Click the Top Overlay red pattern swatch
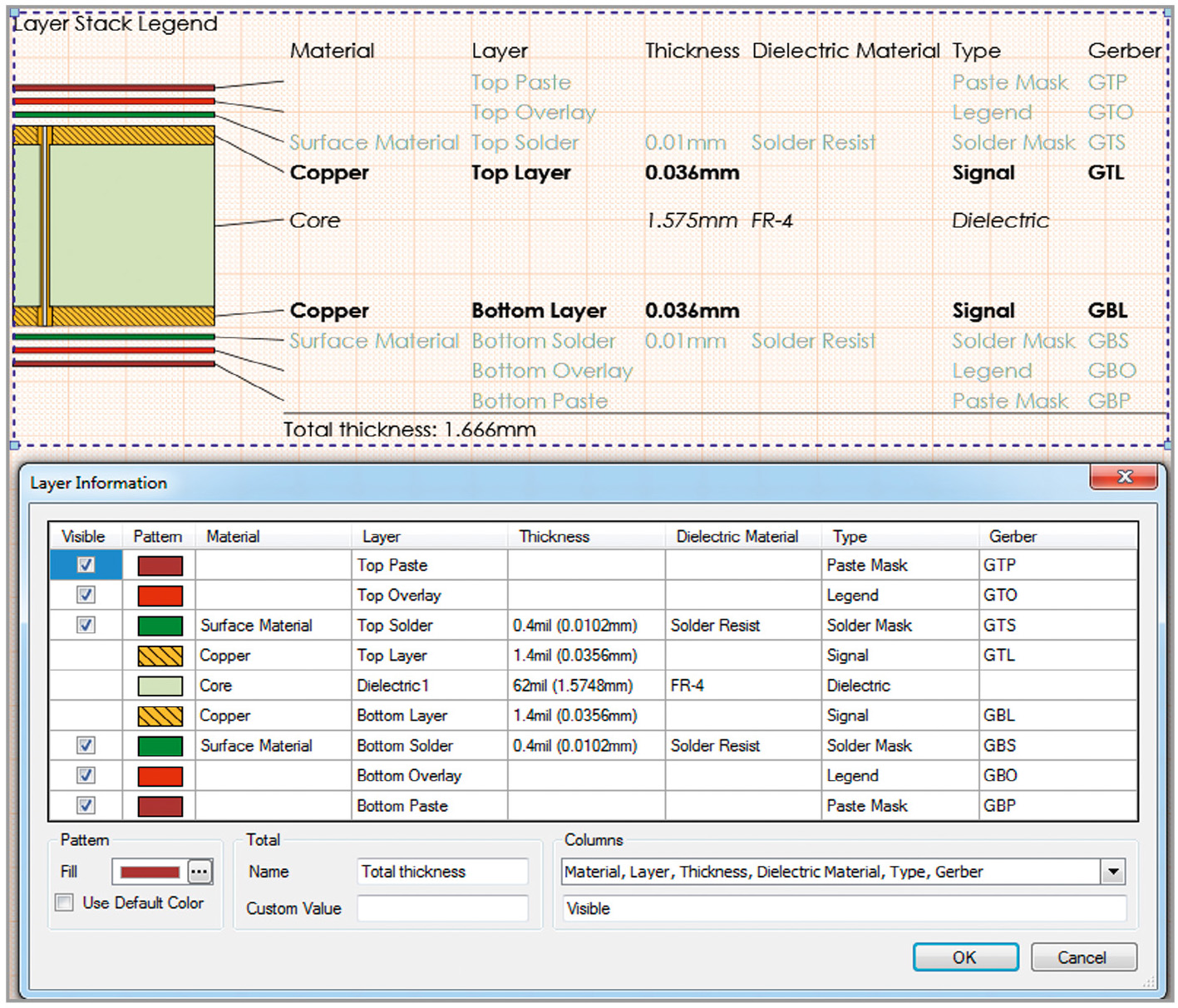The width and height of the screenshot is (1178, 1008). (x=160, y=596)
